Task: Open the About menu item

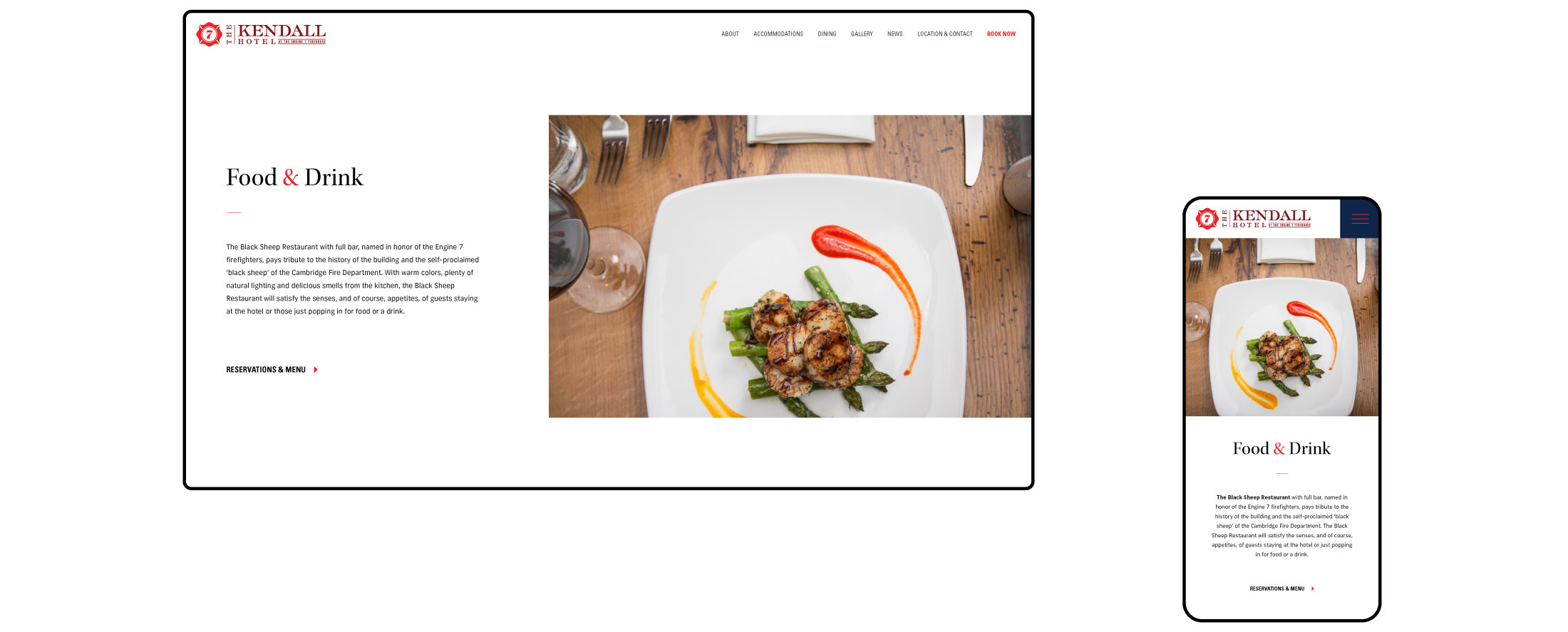Action: click(730, 34)
